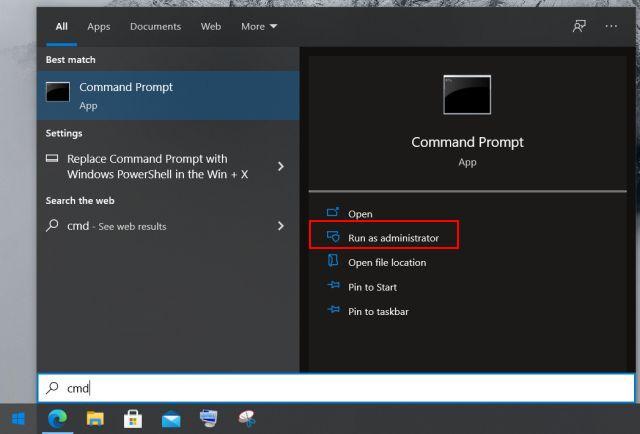Click the magnifier icon beside cmd web result
Image resolution: width=640 pixels, height=434 pixels.
click(52, 225)
